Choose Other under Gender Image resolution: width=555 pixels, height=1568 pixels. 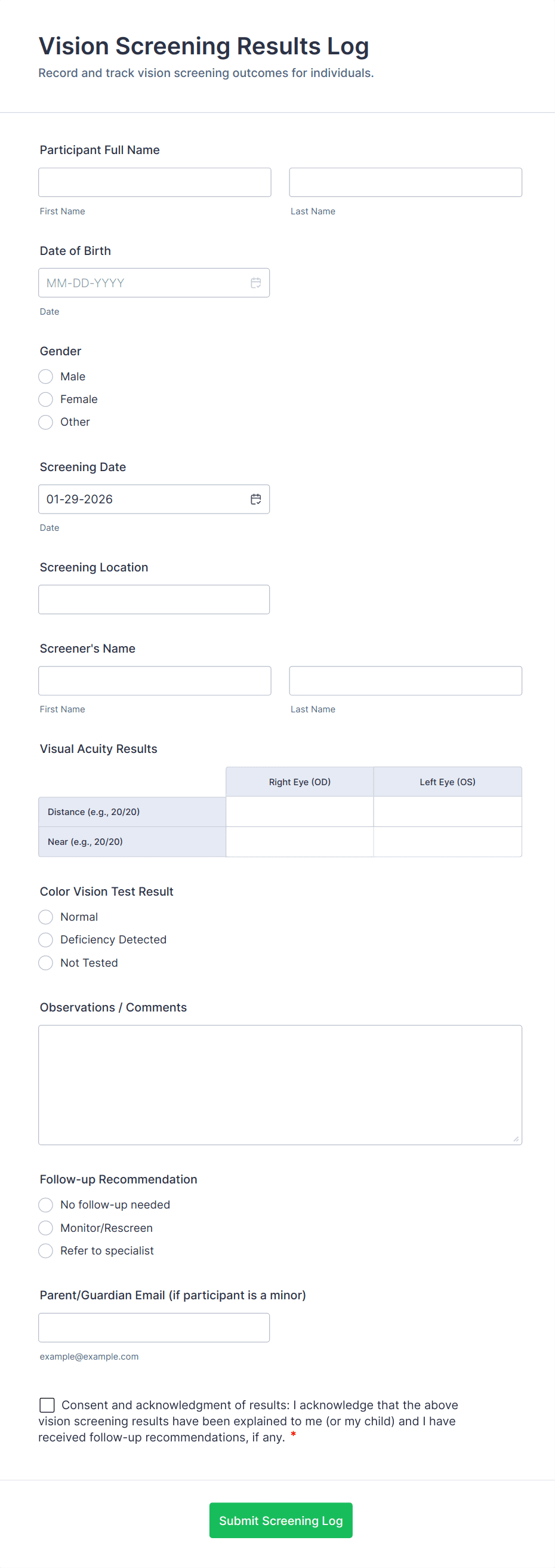coord(45,422)
